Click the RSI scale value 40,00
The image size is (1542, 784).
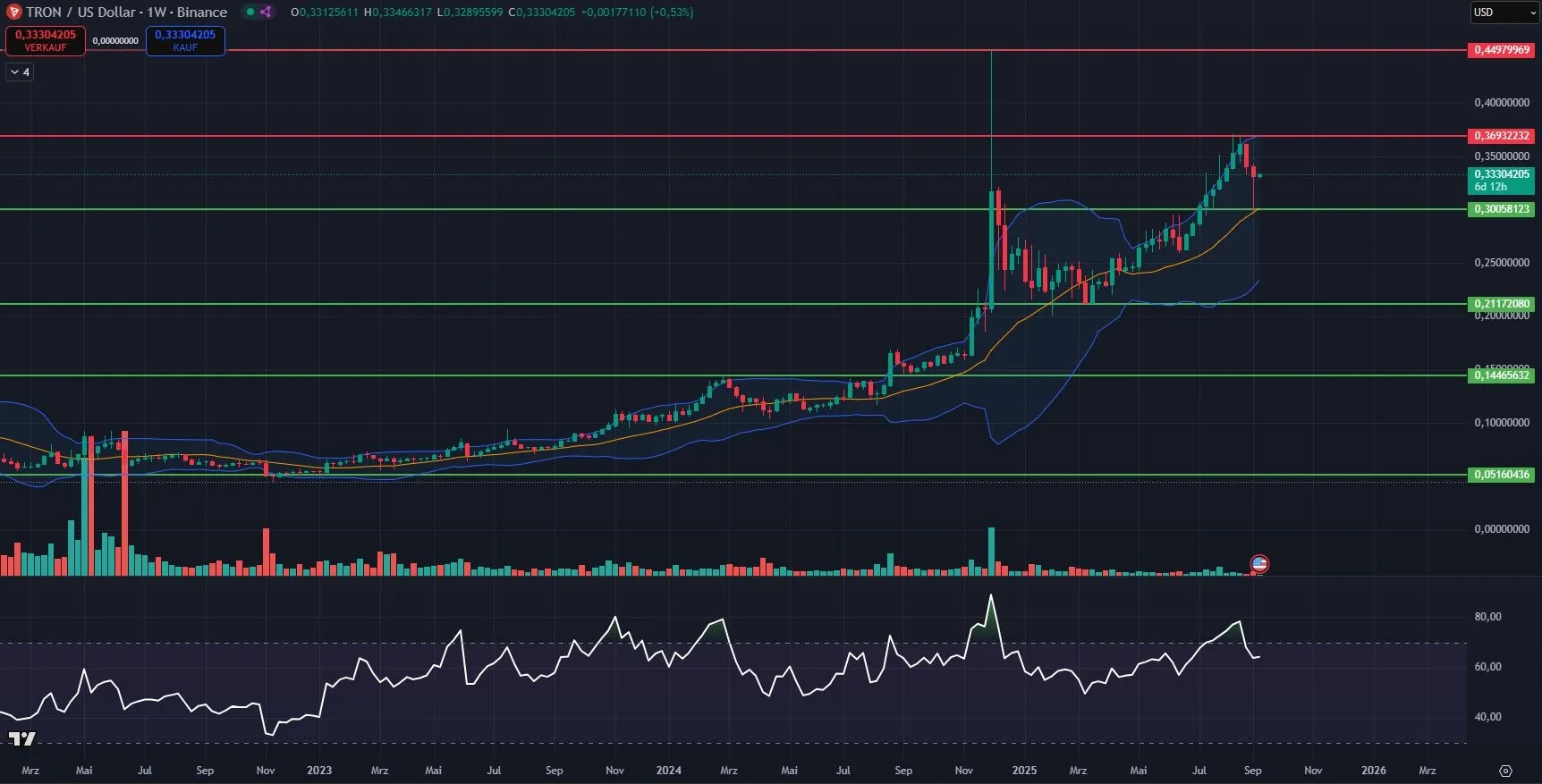pos(1487,717)
